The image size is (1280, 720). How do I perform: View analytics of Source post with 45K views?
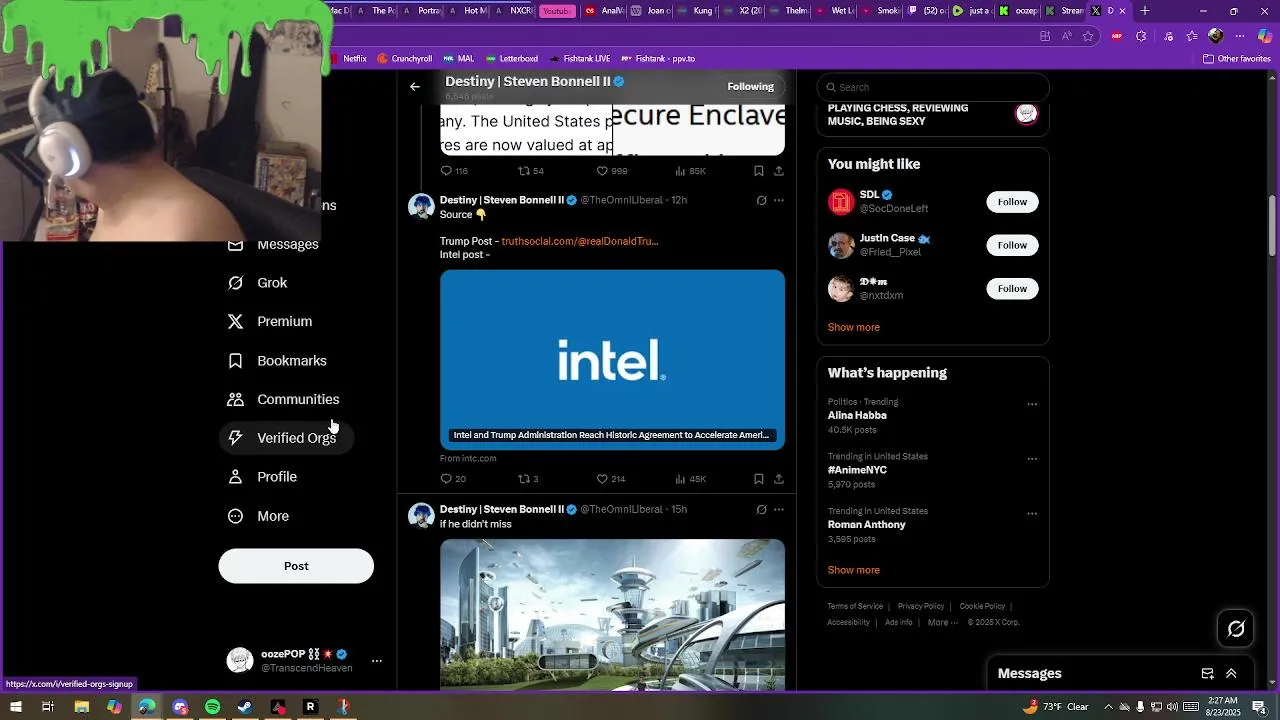[x=690, y=479]
